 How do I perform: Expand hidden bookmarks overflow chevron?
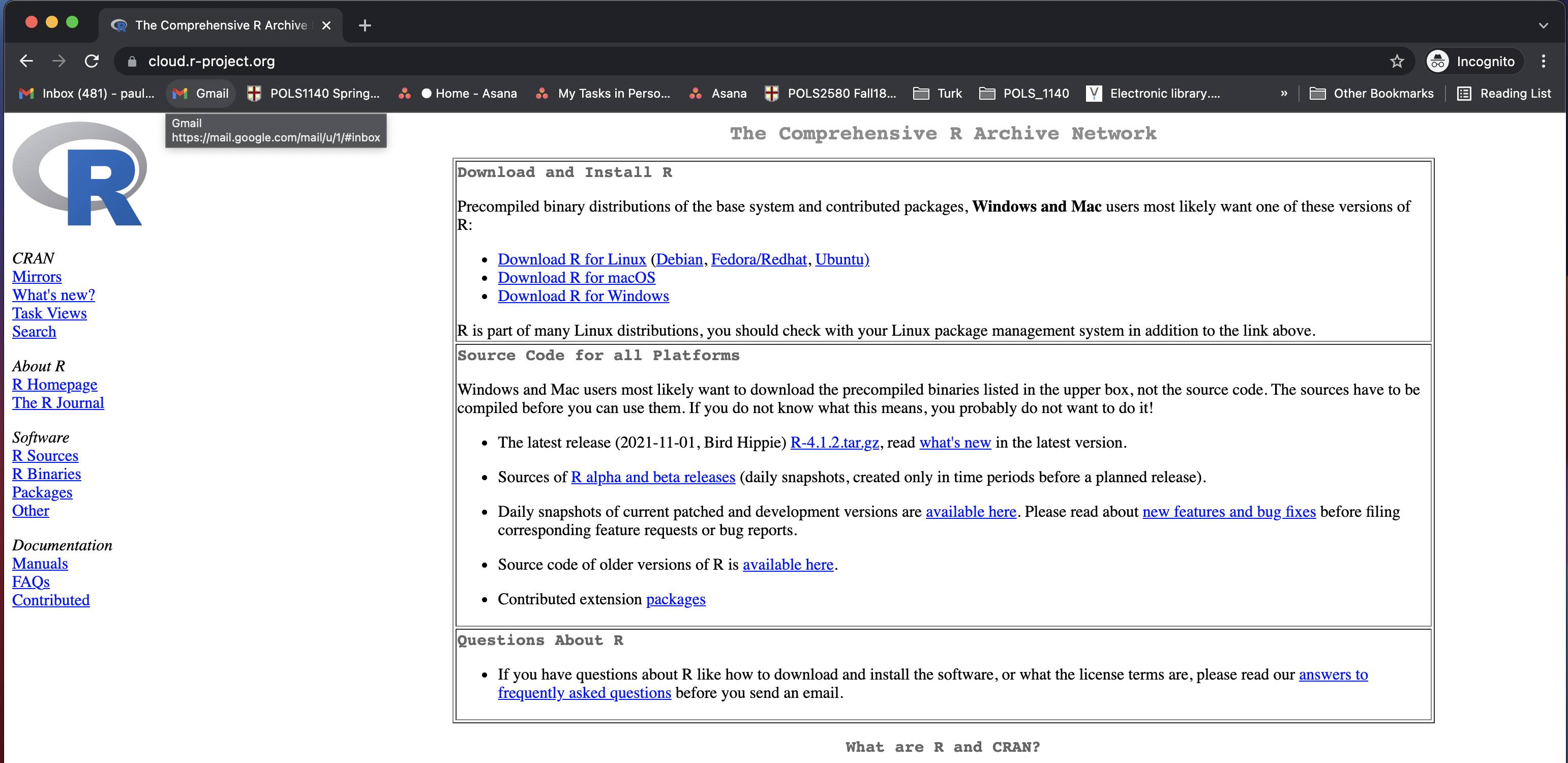coord(1284,93)
